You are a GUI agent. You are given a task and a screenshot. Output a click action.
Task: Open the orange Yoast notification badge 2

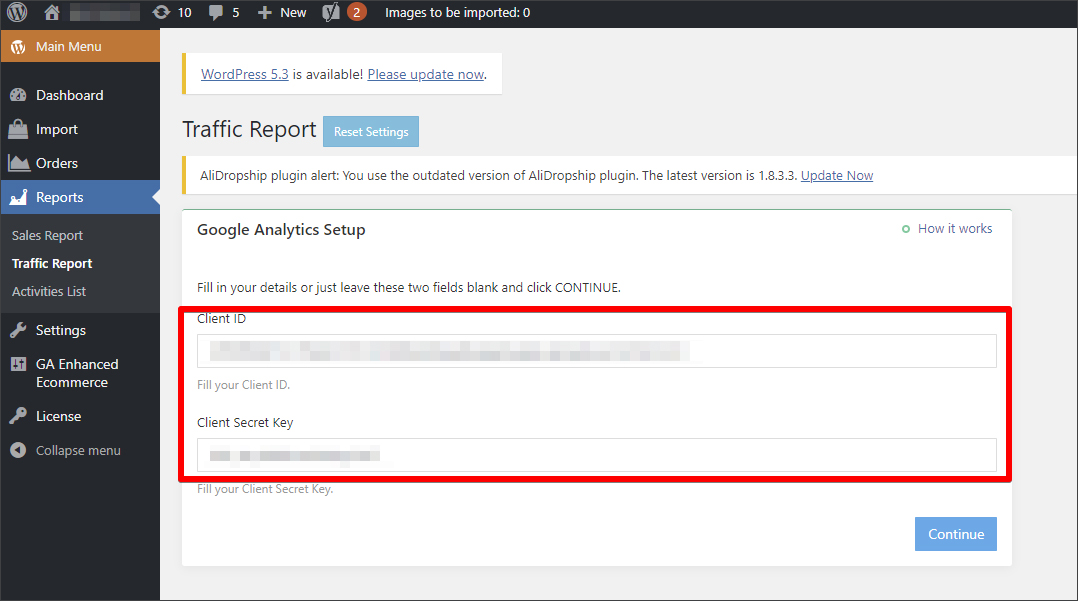coord(356,12)
